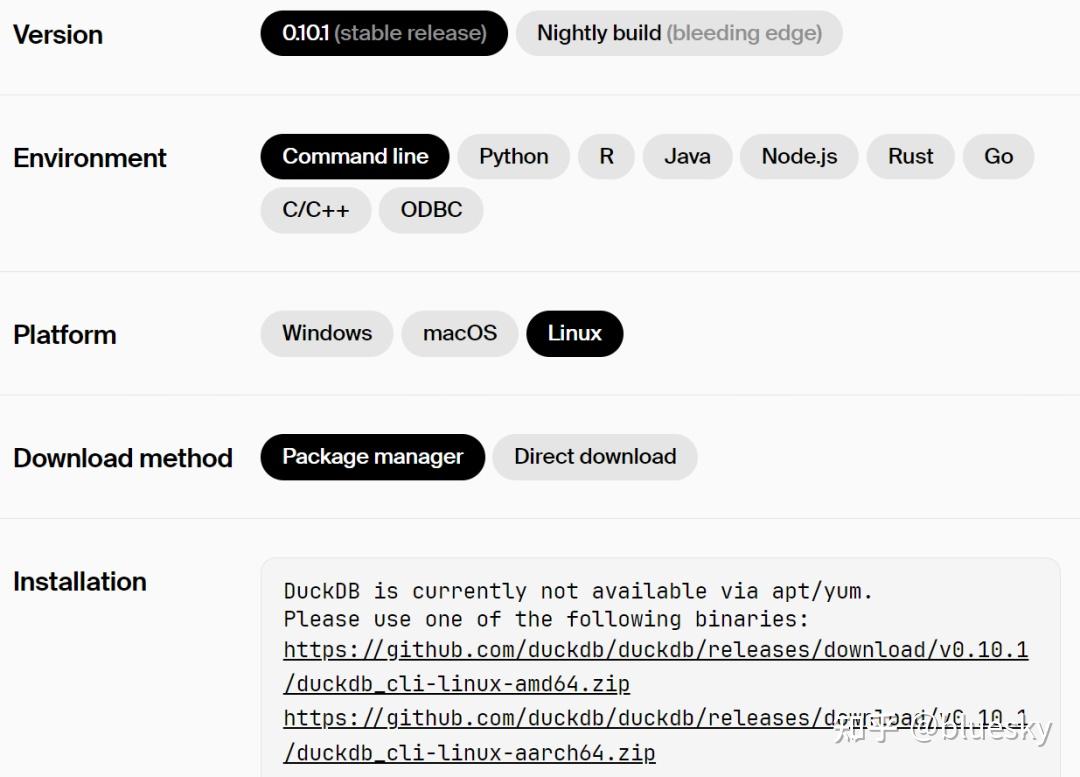Select the Java environment
Viewport: 1080px width, 777px height.
[x=687, y=156]
